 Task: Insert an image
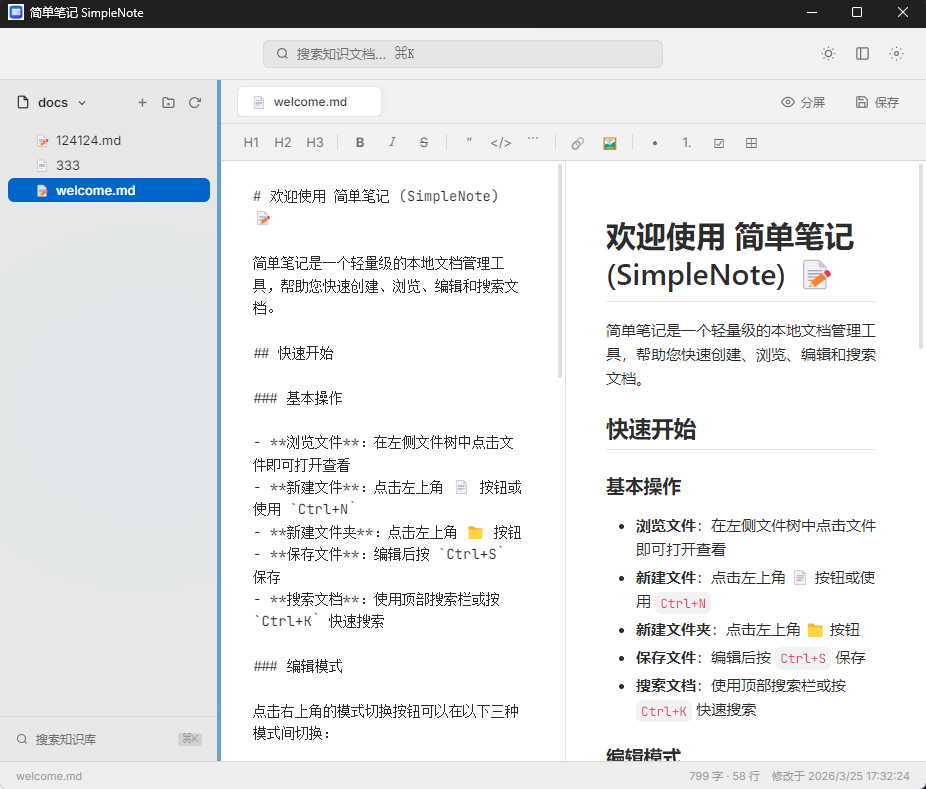(x=609, y=142)
